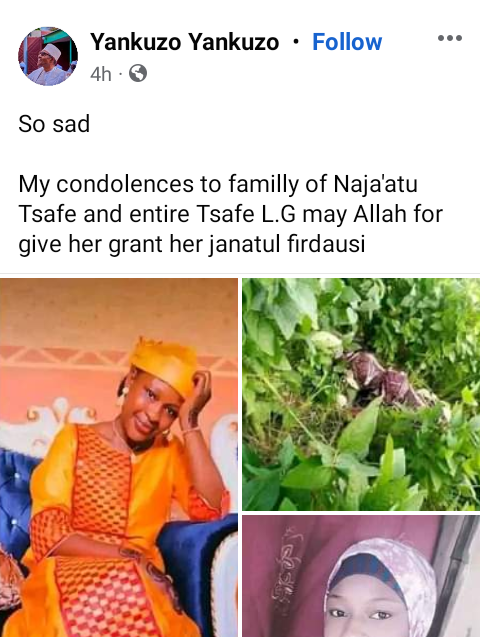Viewport: 480px width, 637px height.
Task: Click the white cap in avatar image
Action: point(52,50)
